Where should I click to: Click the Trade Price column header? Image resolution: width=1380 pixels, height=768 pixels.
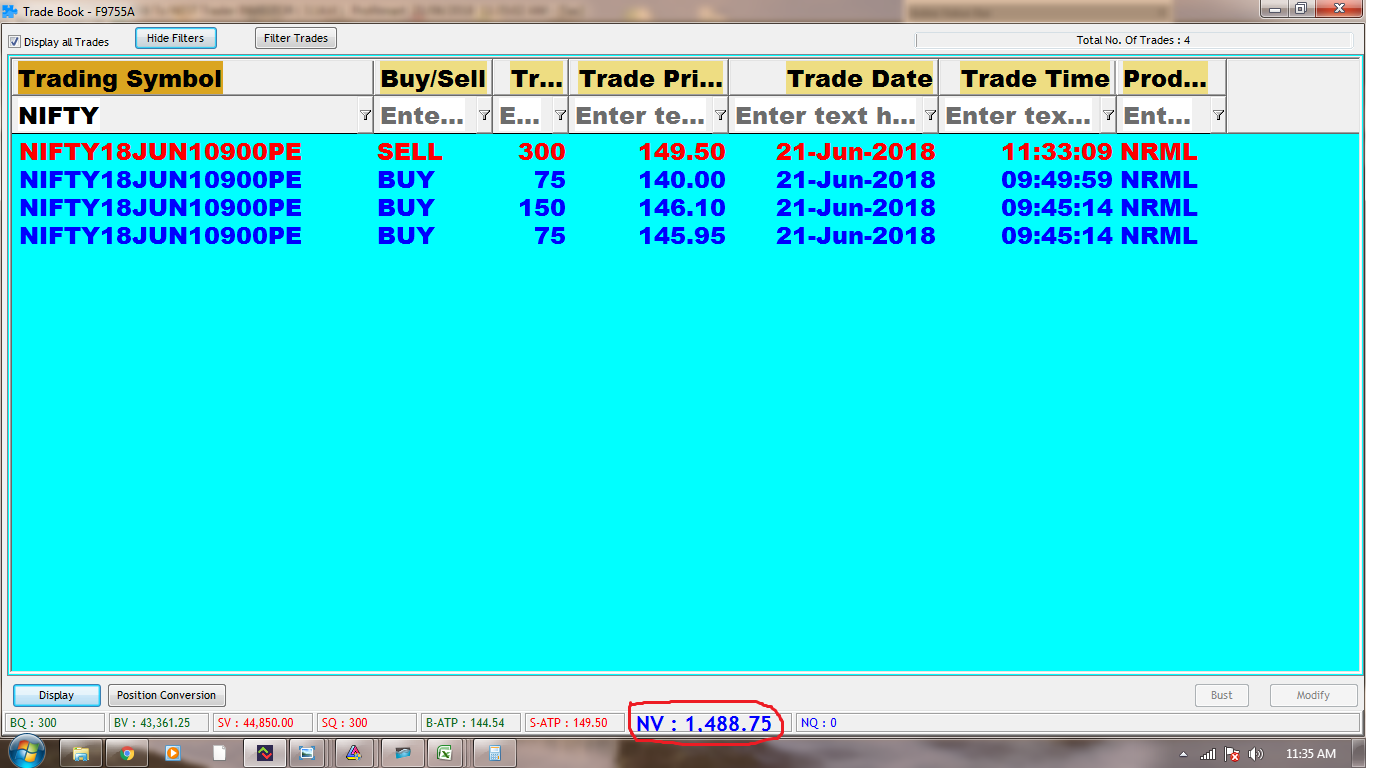(x=650, y=79)
